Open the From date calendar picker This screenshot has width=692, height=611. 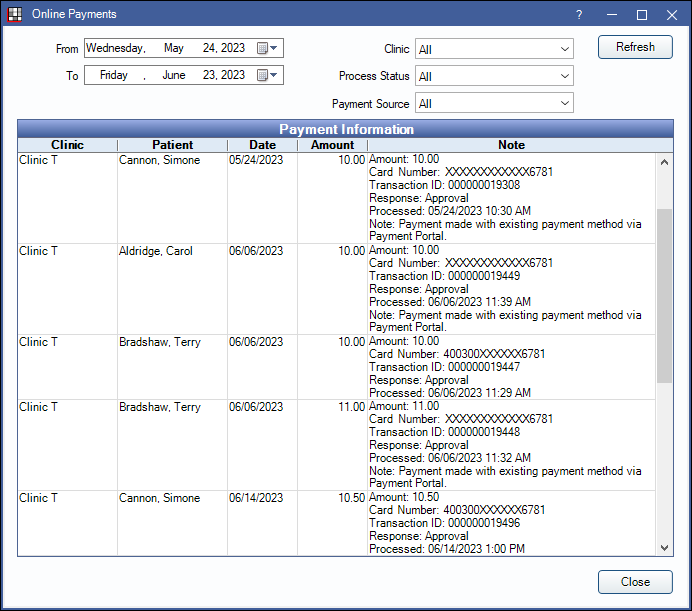click(268, 48)
